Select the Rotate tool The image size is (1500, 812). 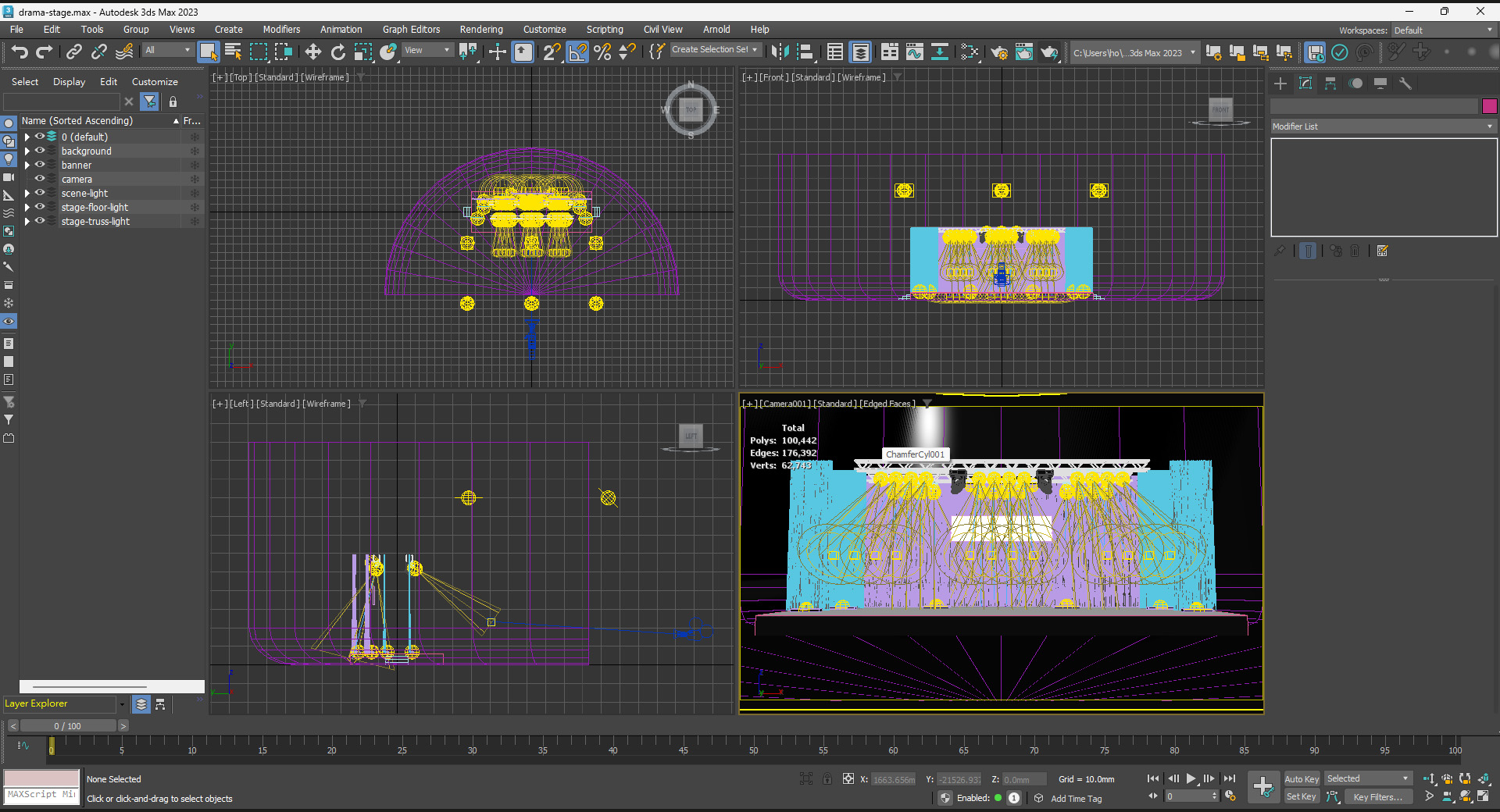tap(337, 52)
